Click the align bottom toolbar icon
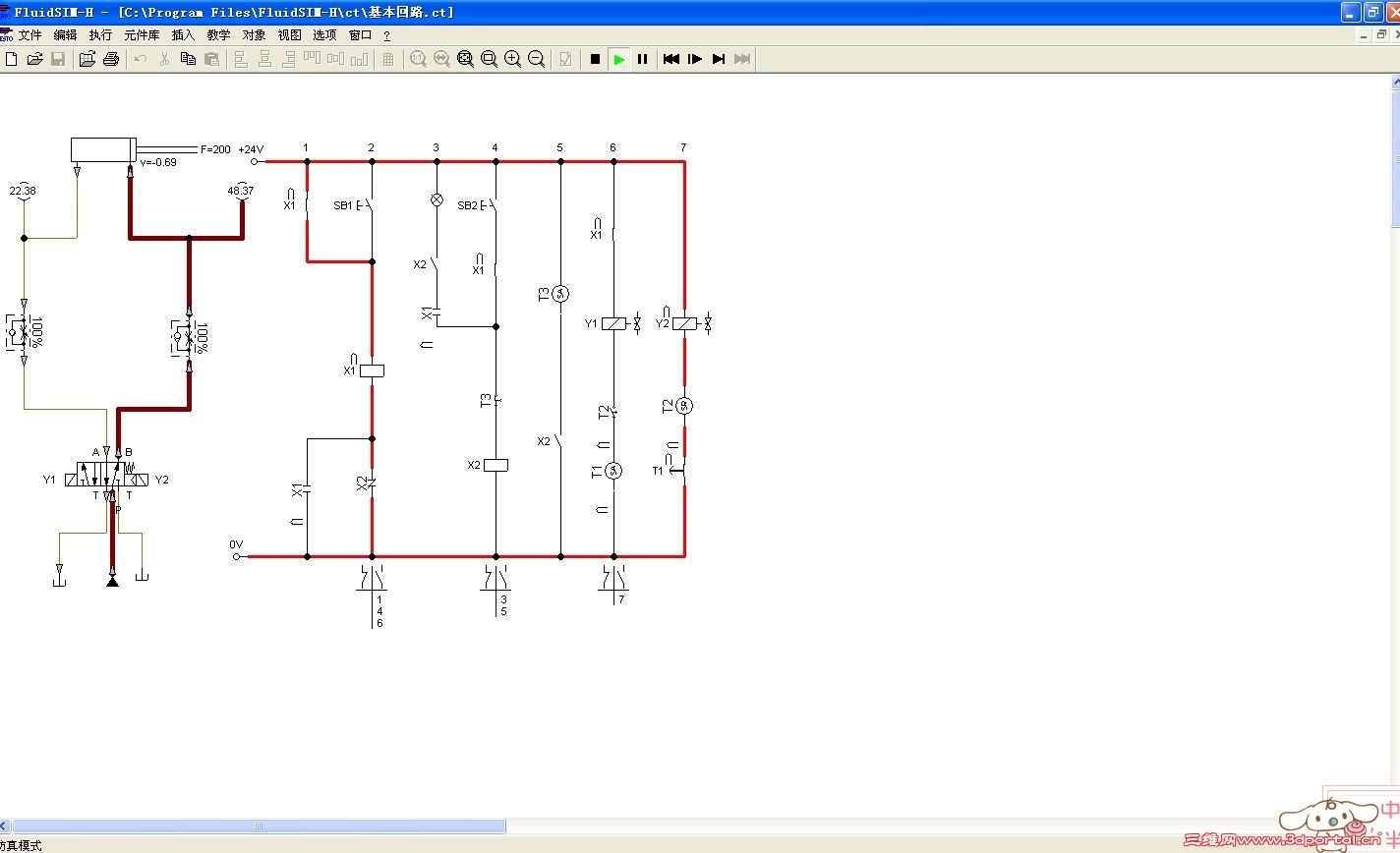This screenshot has width=1400, height=853. [x=359, y=59]
